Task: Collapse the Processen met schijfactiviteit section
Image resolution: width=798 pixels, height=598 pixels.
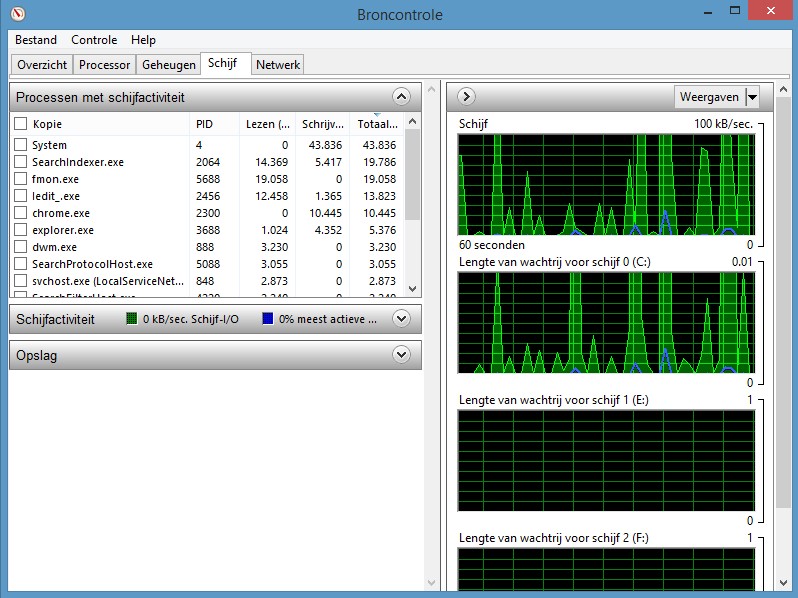Action: click(402, 97)
